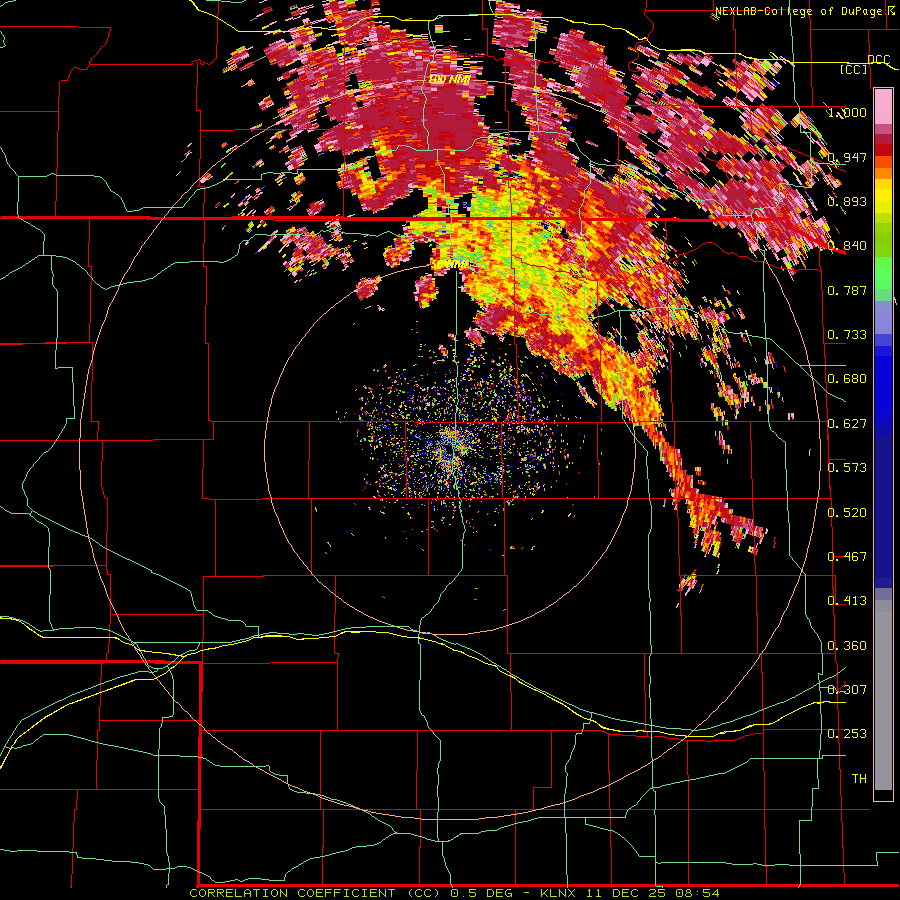900x900 pixels.
Task: Click the 0.573 legend value
Action: (847, 467)
